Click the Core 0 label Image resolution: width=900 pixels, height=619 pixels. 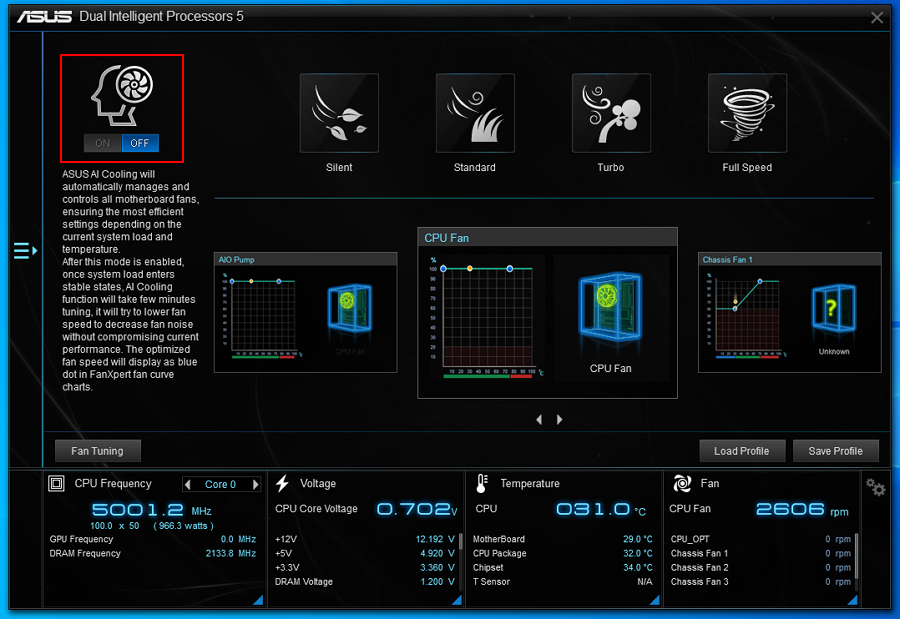click(x=220, y=485)
